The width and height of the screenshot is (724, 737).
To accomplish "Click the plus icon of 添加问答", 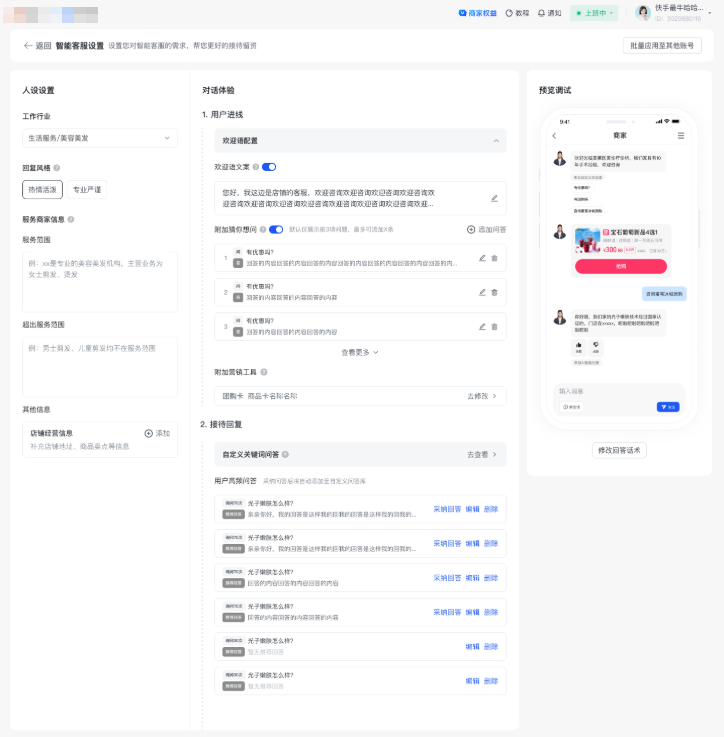I will coord(471,229).
